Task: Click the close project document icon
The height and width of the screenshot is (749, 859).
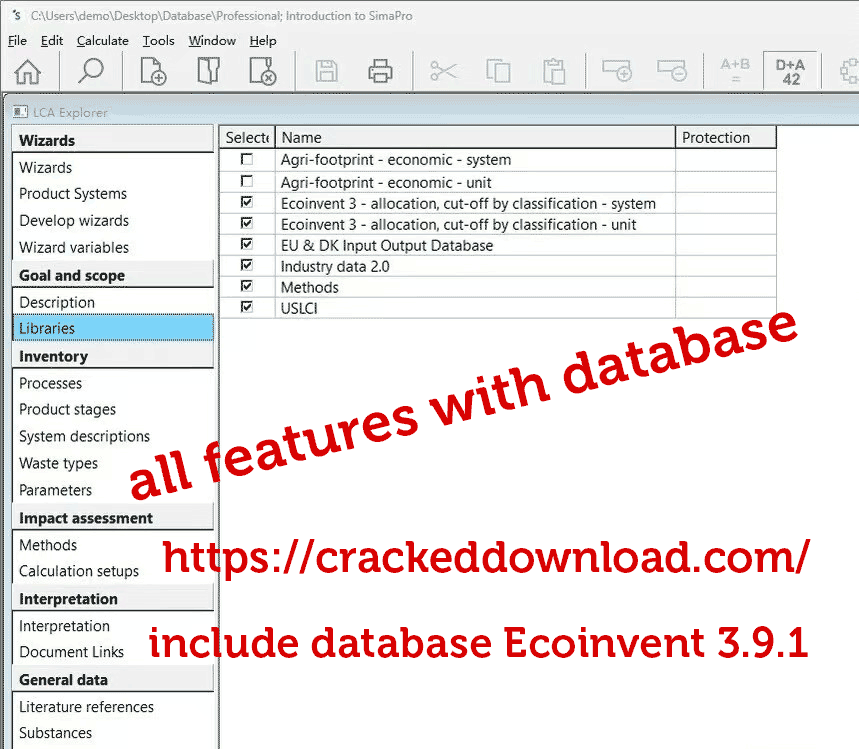Action: click(x=263, y=71)
